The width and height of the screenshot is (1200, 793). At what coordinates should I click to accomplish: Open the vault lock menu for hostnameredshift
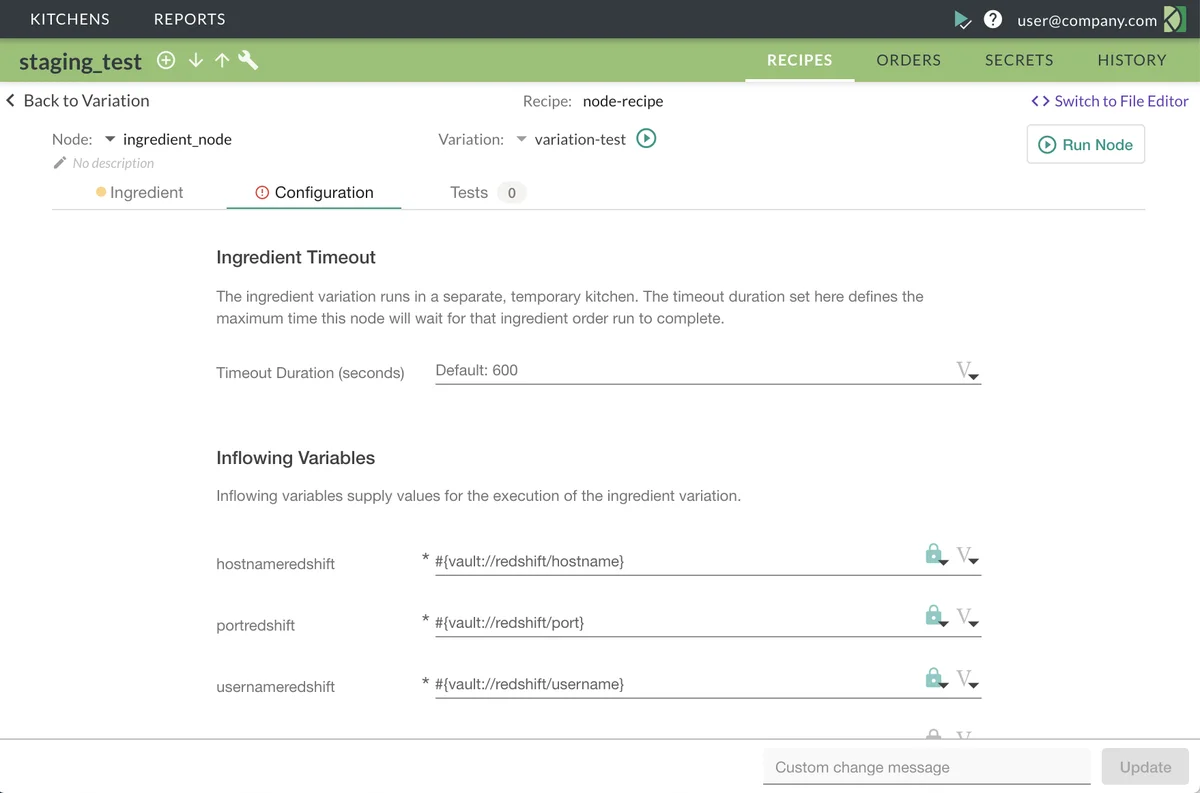935,555
